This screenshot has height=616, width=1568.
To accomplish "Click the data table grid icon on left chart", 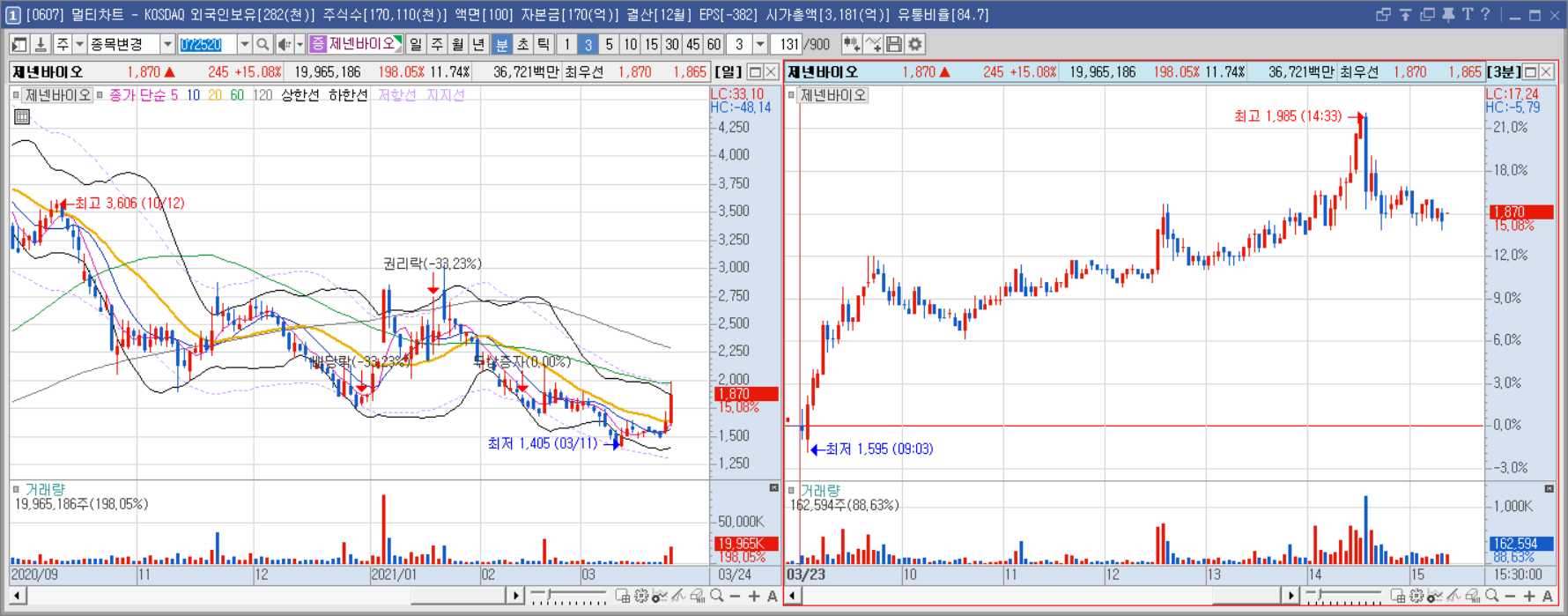I will click(22, 116).
